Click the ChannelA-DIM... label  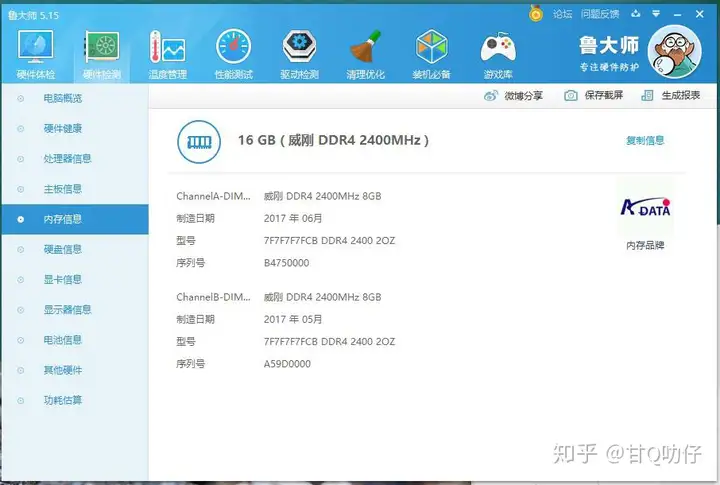(x=213, y=196)
